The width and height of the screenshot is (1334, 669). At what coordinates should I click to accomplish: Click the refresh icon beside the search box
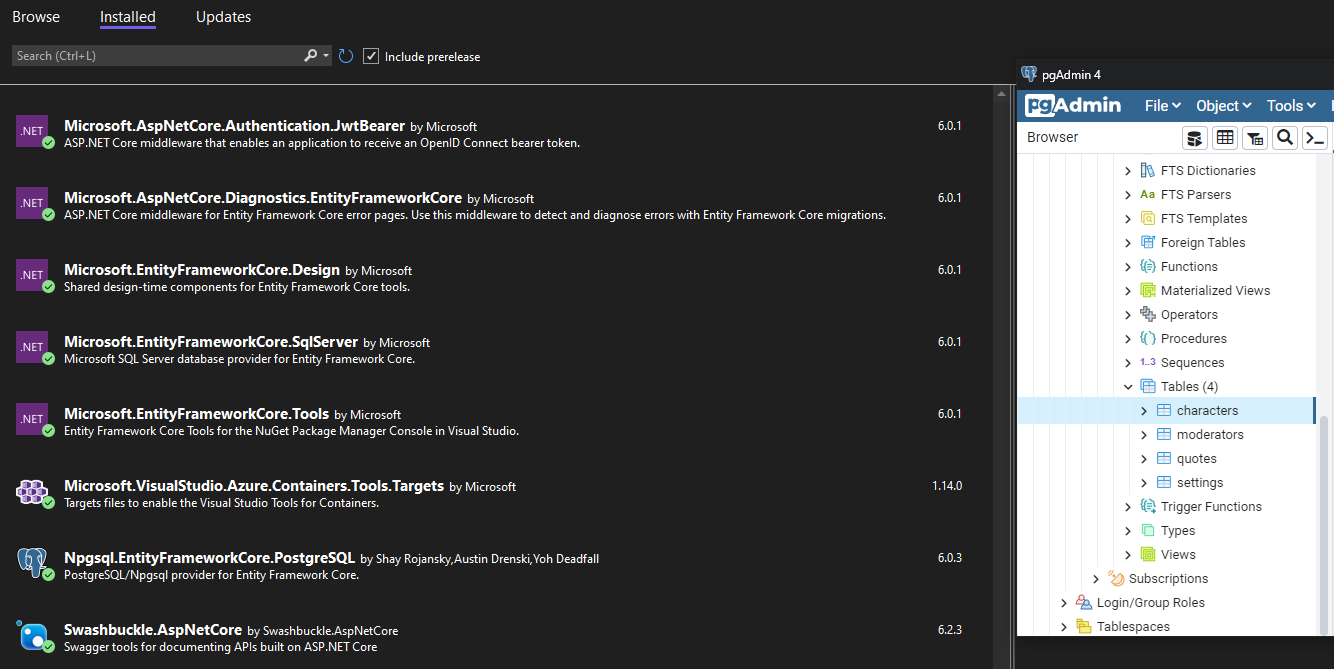pyautogui.click(x=345, y=56)
